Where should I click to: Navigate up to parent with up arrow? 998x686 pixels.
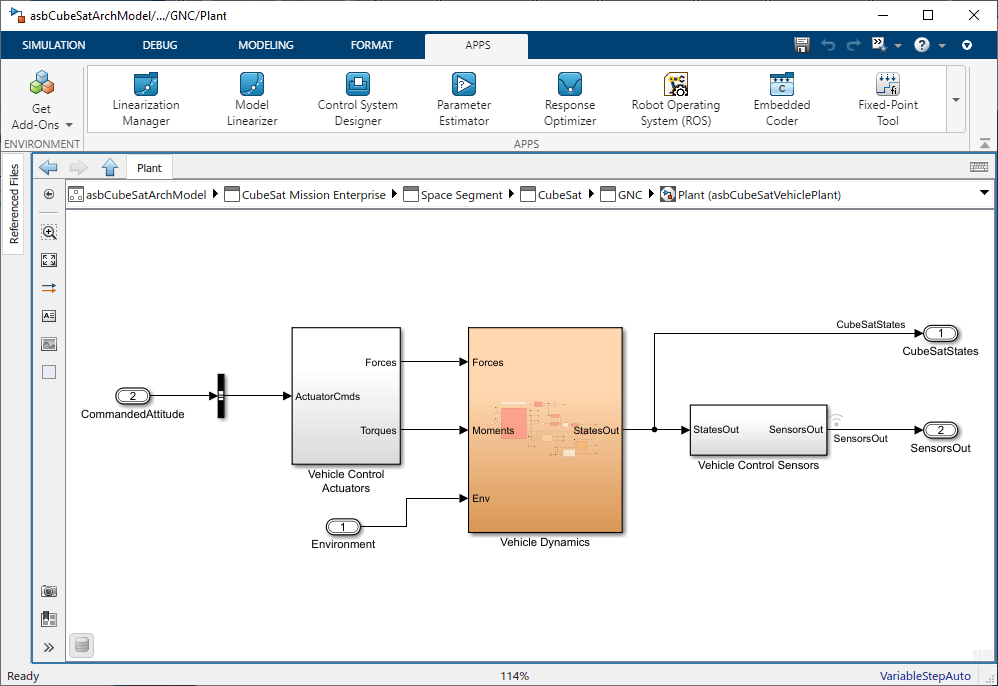(110, 168)
